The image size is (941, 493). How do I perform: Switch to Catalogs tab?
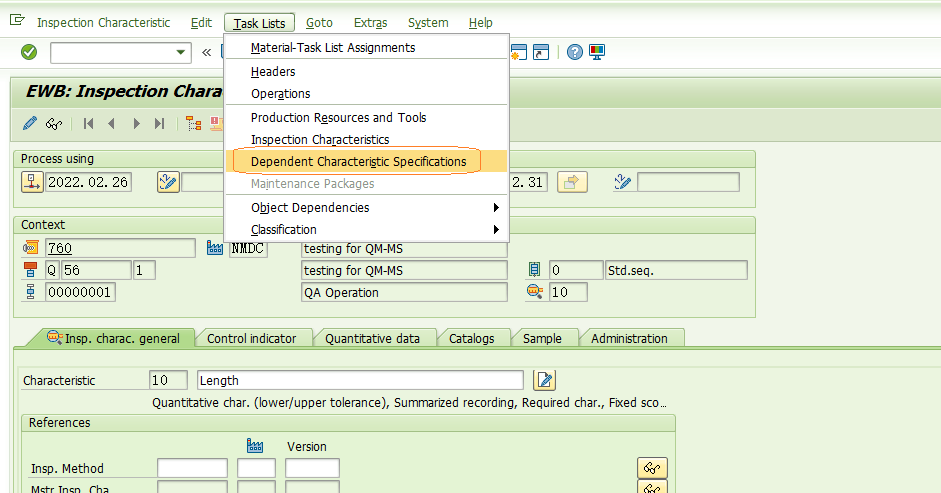(472, 338)
